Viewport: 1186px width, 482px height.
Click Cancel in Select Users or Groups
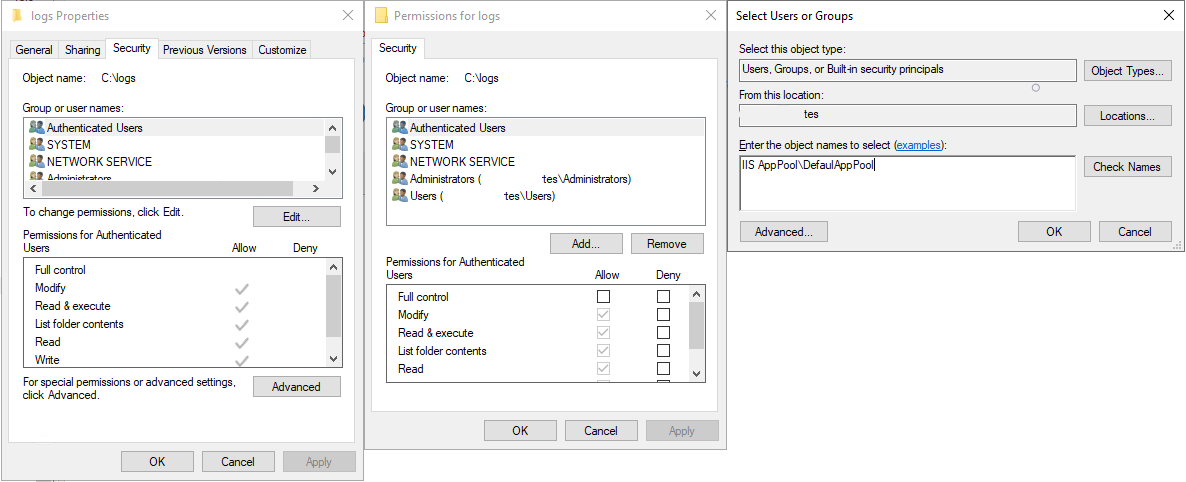tap(1135, 232)
